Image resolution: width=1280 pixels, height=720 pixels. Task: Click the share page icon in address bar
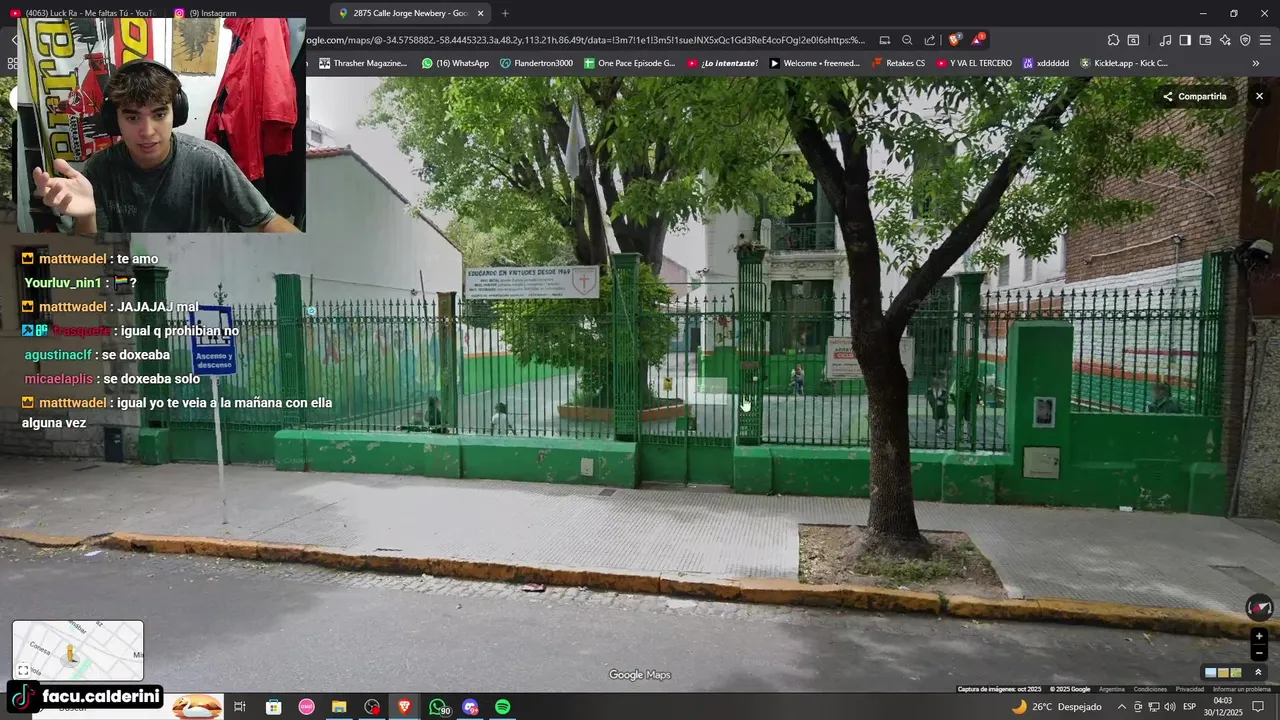pos(930,40)
